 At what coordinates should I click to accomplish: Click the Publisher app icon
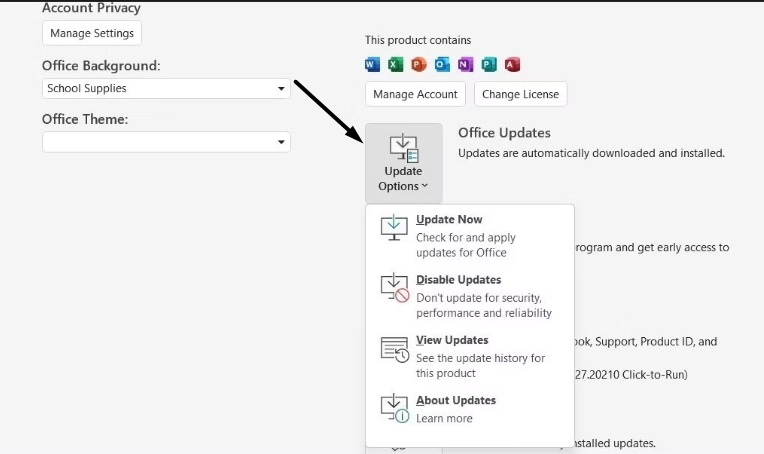(489, 64)
